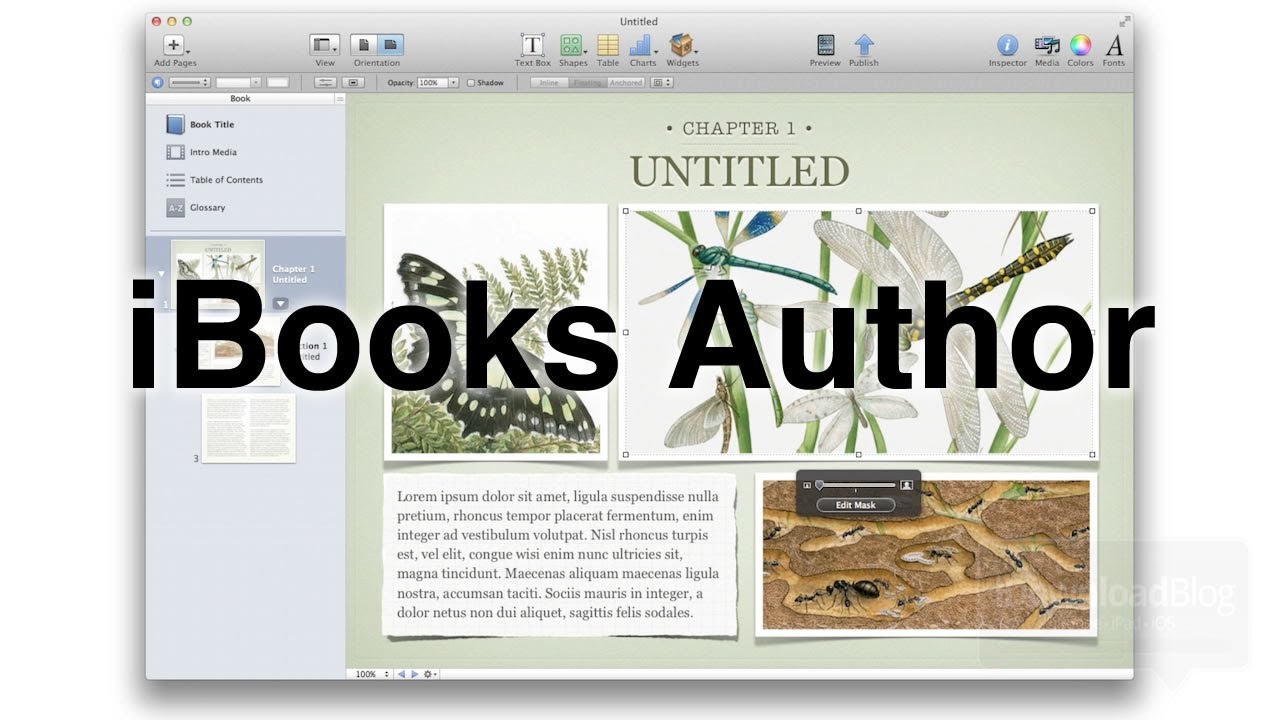Click the A-Z Glossary icon
The image size is (1280, 720).
coord(175,208)
